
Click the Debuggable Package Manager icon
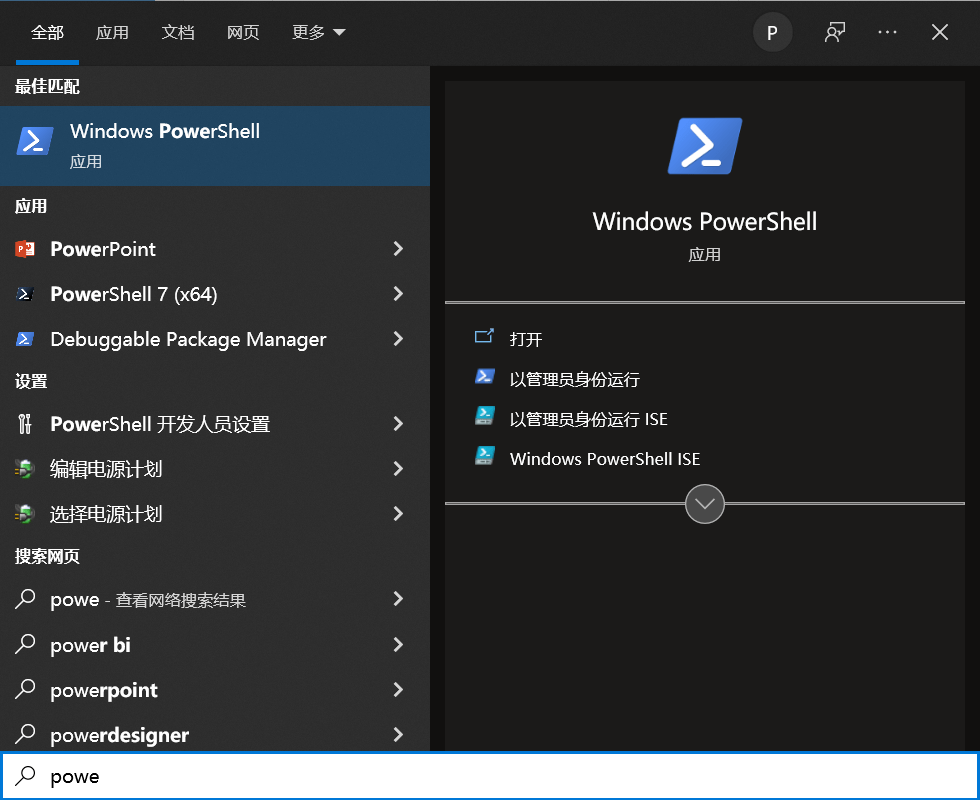pos(25,339)
